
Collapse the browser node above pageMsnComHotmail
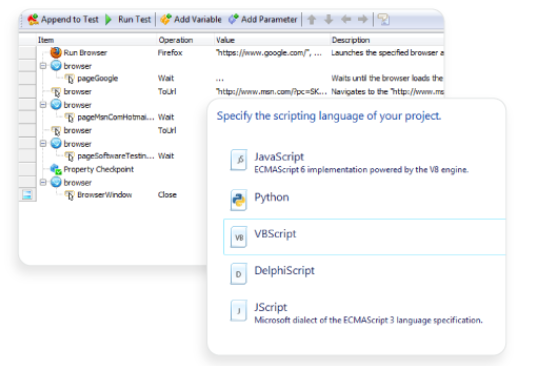point(43,105)
